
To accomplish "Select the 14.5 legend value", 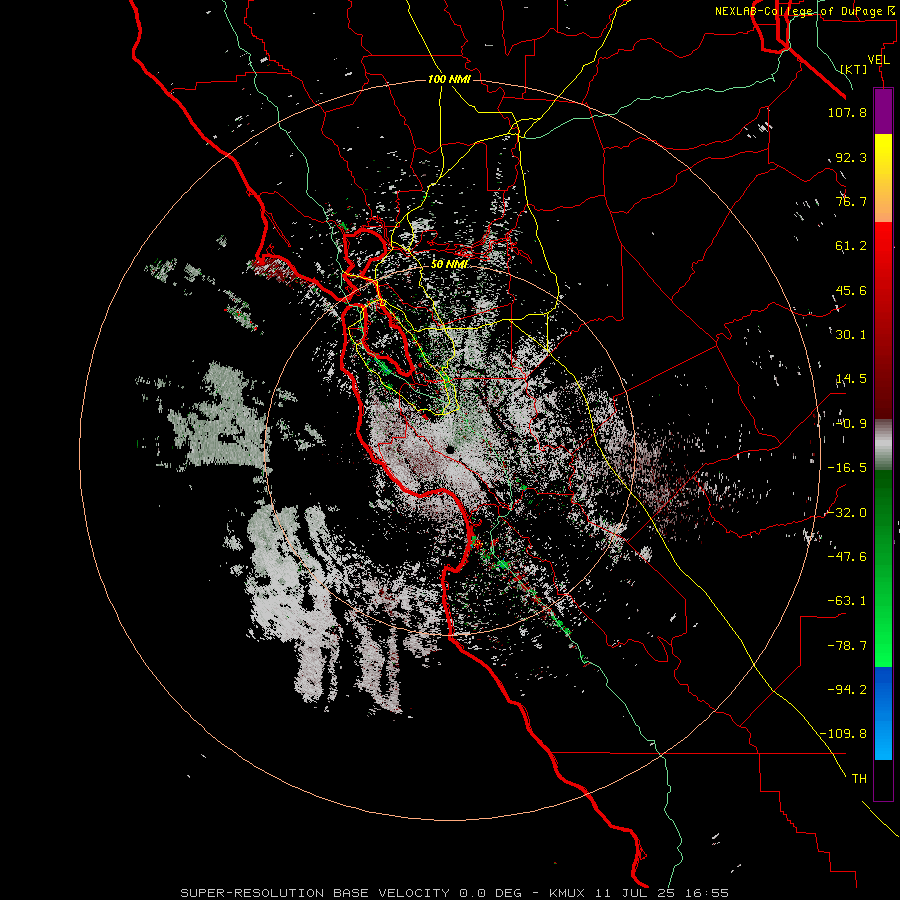I will pyautogui.click(x=851, y=379).
